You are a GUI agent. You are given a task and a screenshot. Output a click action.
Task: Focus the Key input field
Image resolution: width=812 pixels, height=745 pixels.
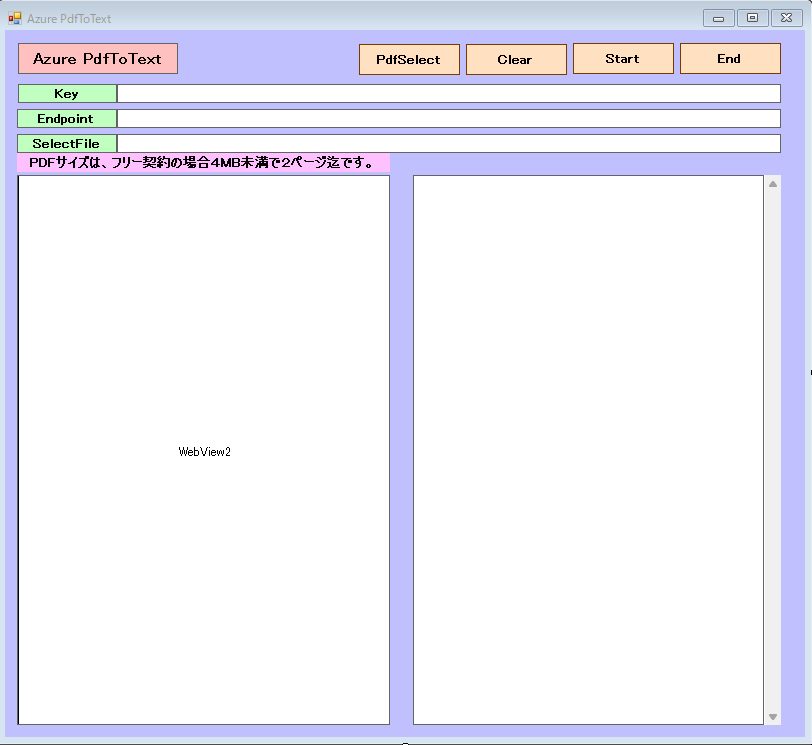448,94
